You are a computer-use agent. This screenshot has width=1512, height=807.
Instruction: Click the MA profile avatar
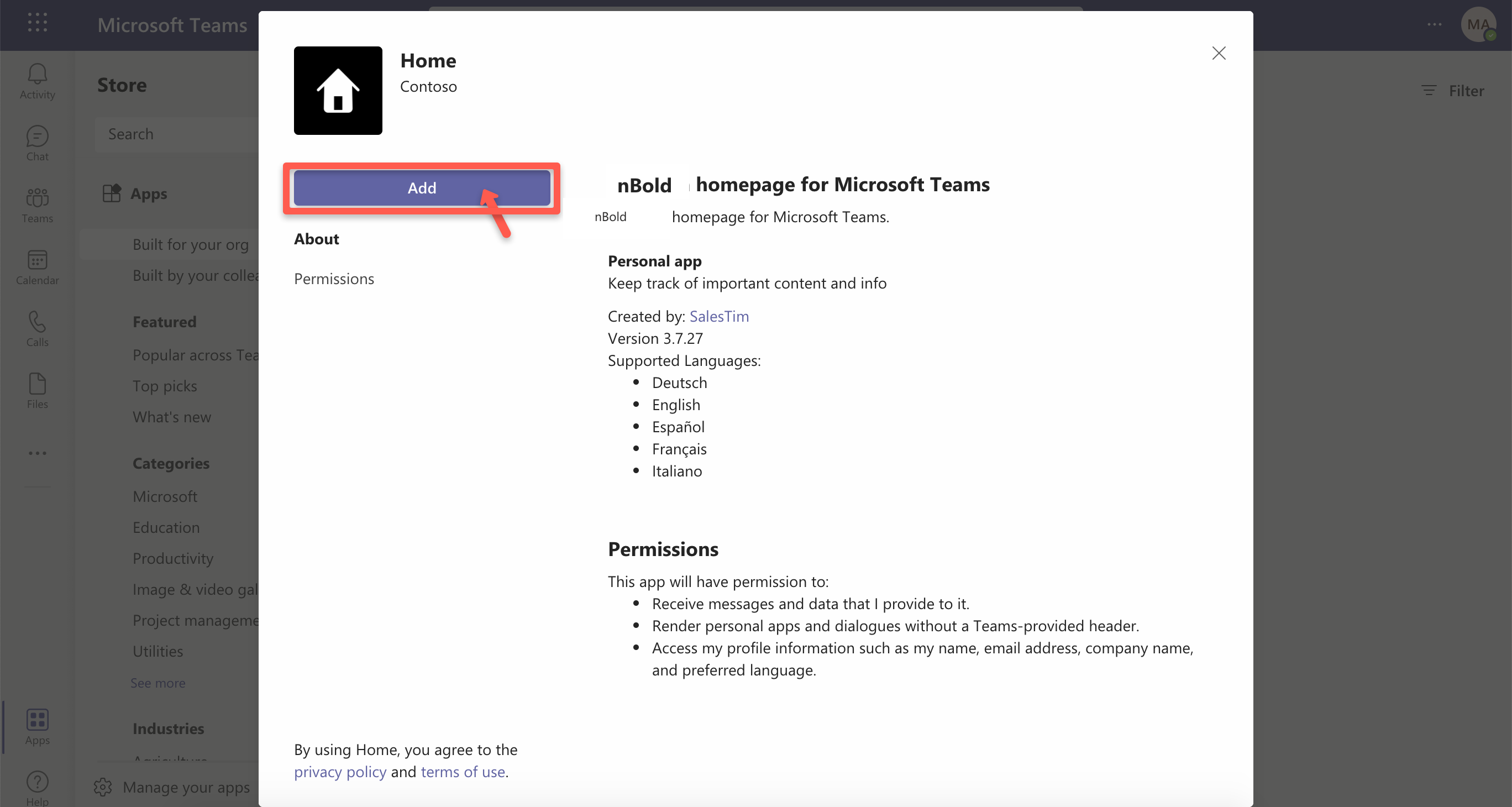[x=1477, y=25]
